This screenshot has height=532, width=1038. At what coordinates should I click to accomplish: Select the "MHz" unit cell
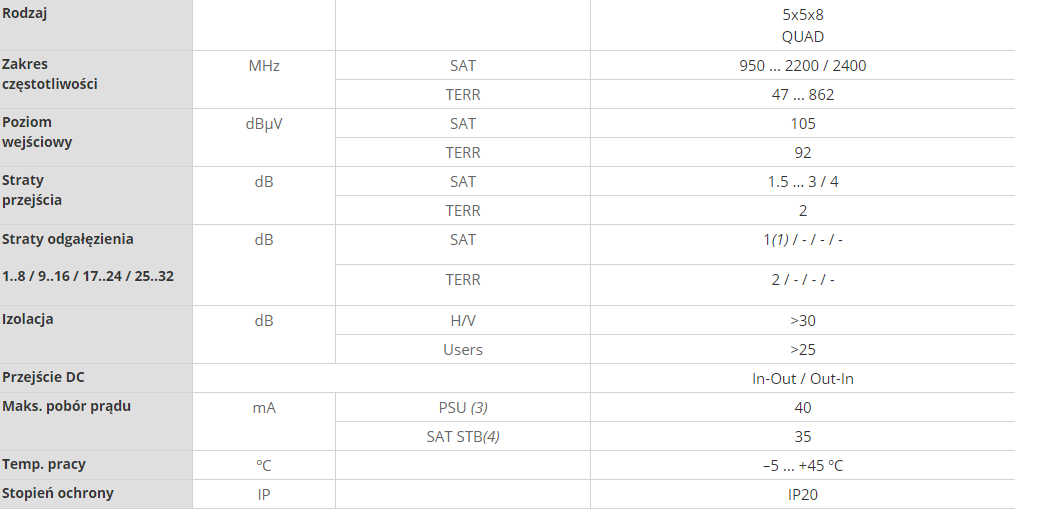pos(263,66)
